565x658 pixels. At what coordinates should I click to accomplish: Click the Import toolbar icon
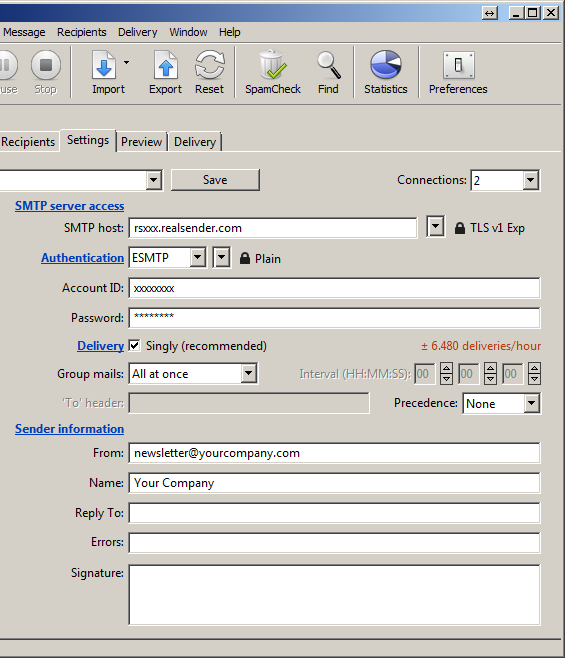[x=104, y=65]
